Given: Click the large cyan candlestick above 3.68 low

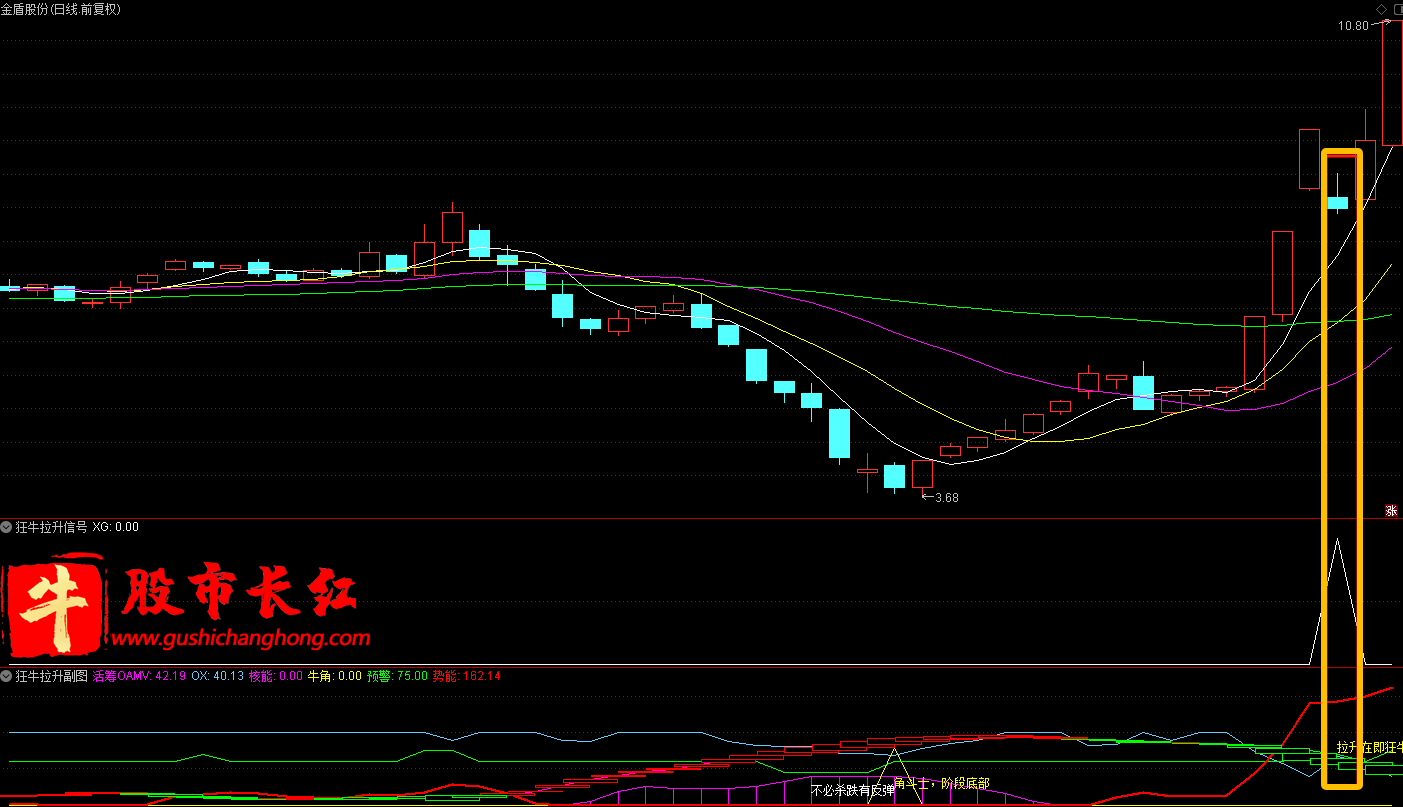Looking at the screenshot, I should 839,433.
